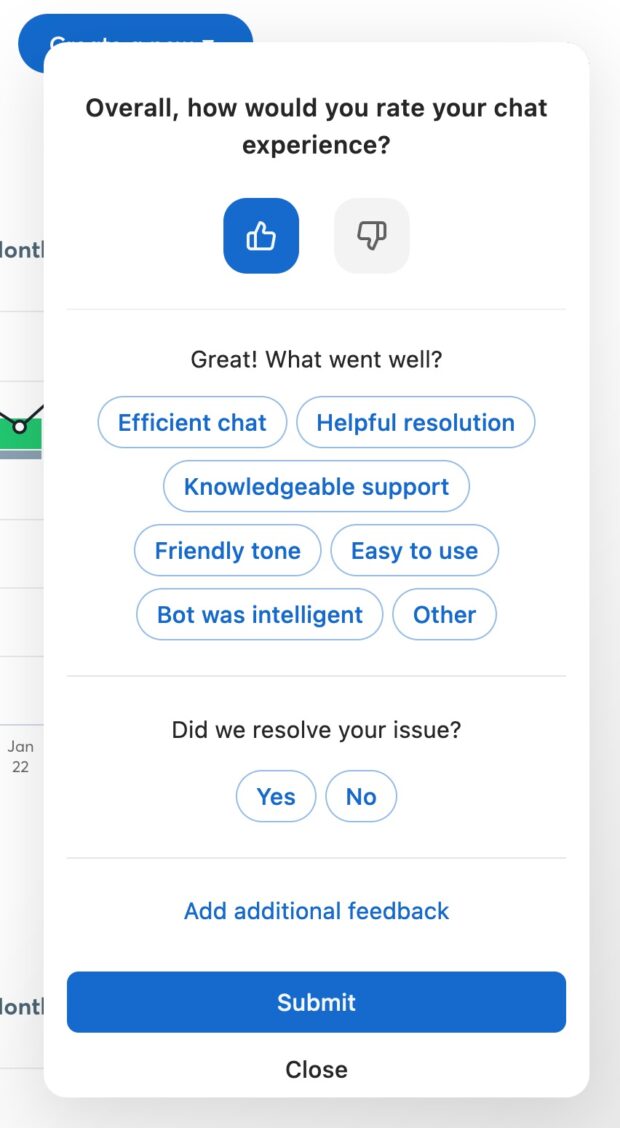620x1128 pixels.
Task: Select the Other feedback chip
Action: point(444,615)
